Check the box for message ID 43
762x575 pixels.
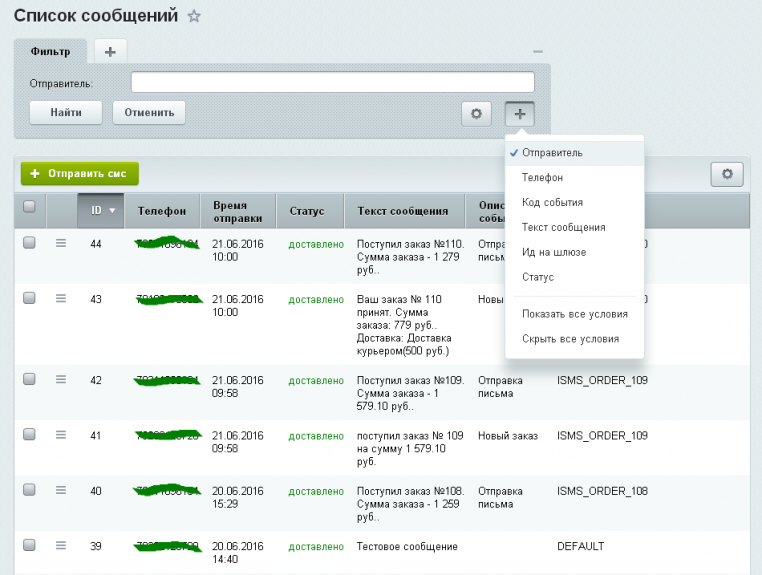tap(29, 298)
